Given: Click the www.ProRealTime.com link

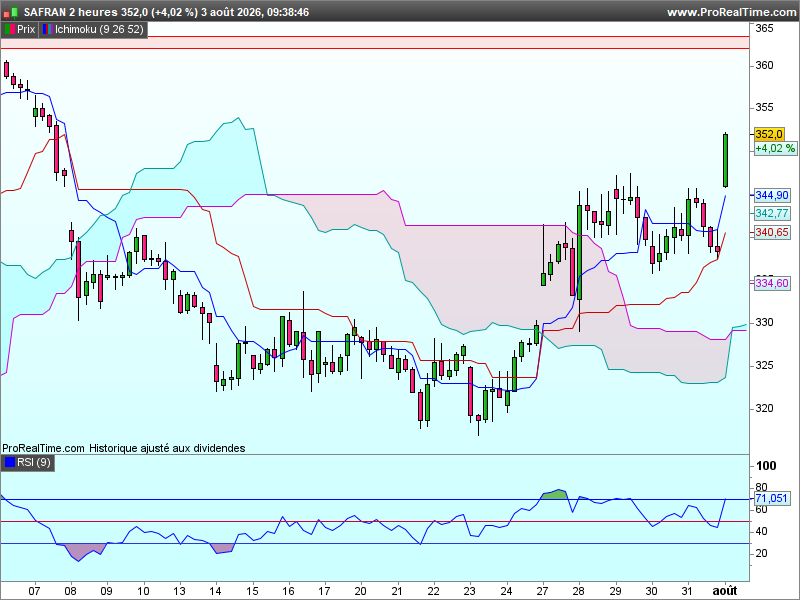Looking at the screenshot, I should tap(732, 12).
